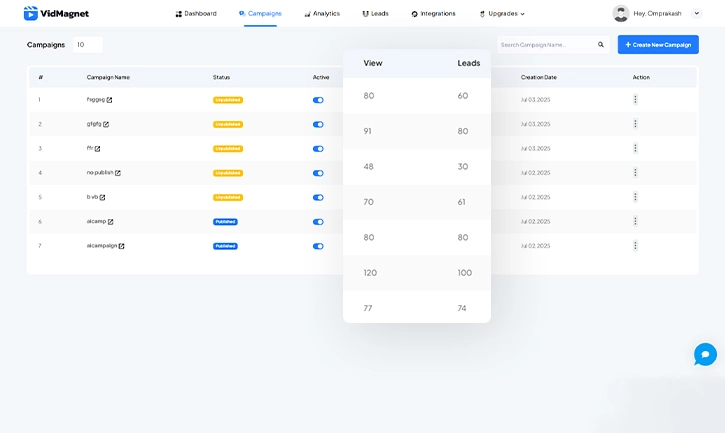Click leads count 61
The image size is (725, 433).
[461, 202]
